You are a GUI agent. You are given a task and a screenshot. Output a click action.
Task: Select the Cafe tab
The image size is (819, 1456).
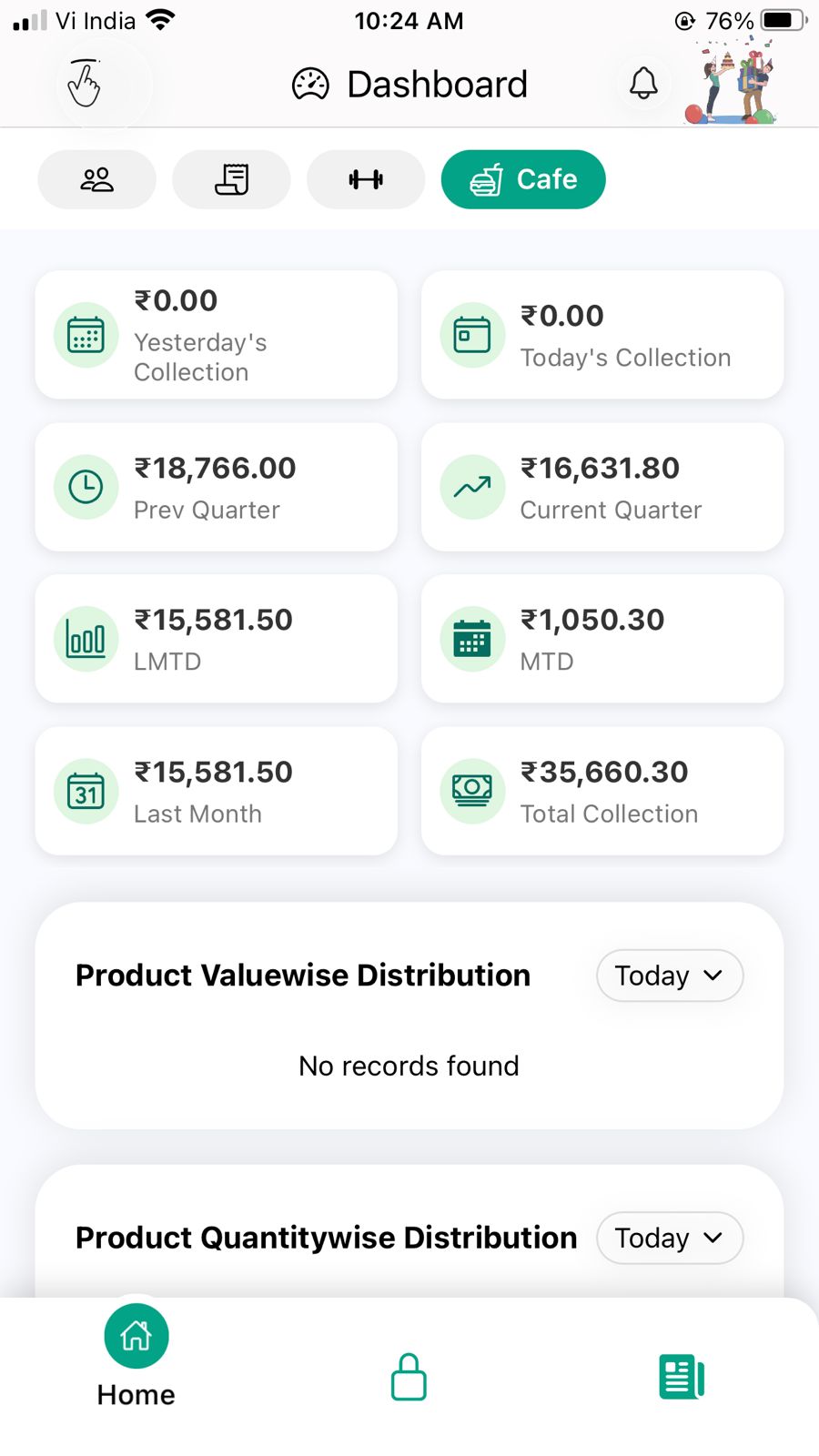coord(523,179)
